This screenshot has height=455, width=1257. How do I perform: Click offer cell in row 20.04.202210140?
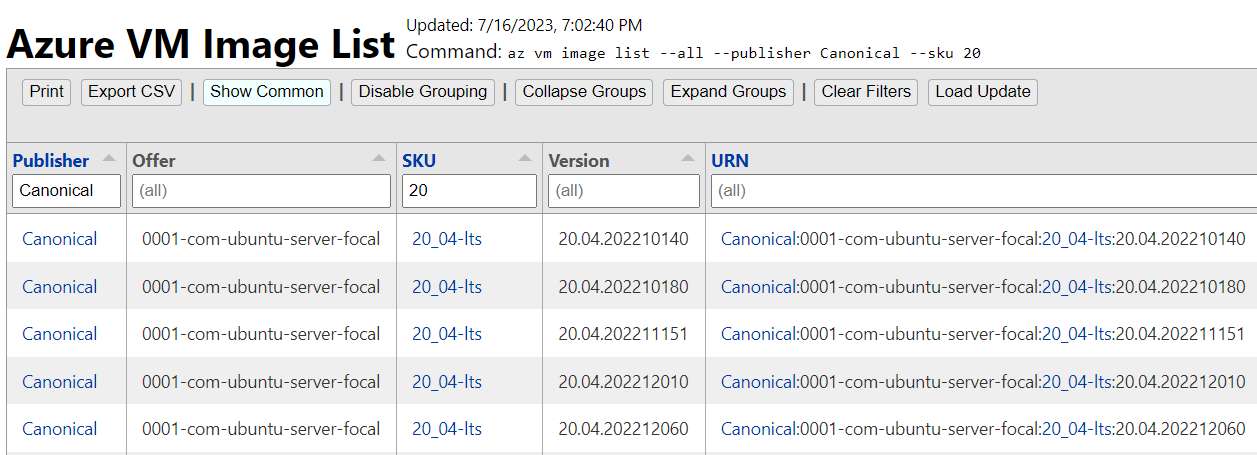click(261, 239)
